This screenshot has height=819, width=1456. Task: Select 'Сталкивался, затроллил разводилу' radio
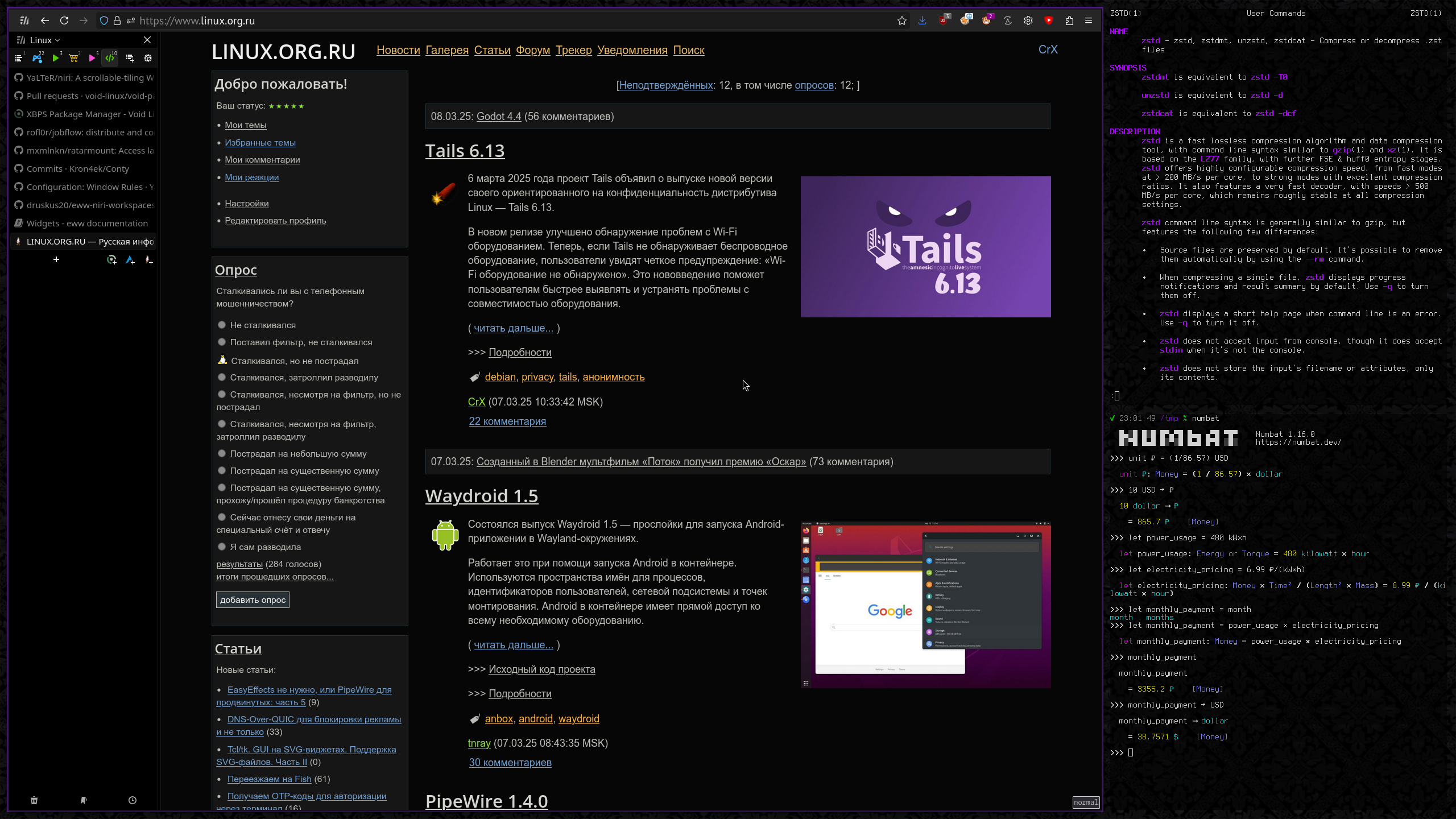[x=222, y=377]
